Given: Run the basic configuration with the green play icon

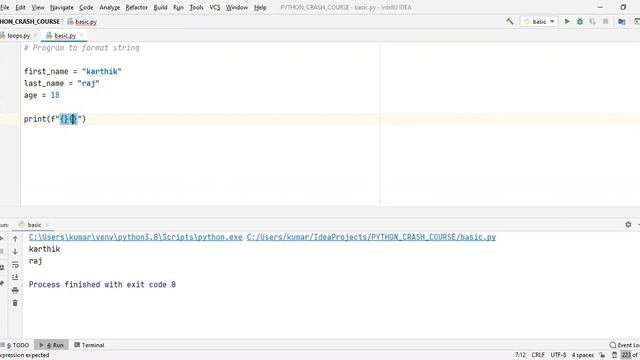Looking at the screenshot, I should pos(567,21).
